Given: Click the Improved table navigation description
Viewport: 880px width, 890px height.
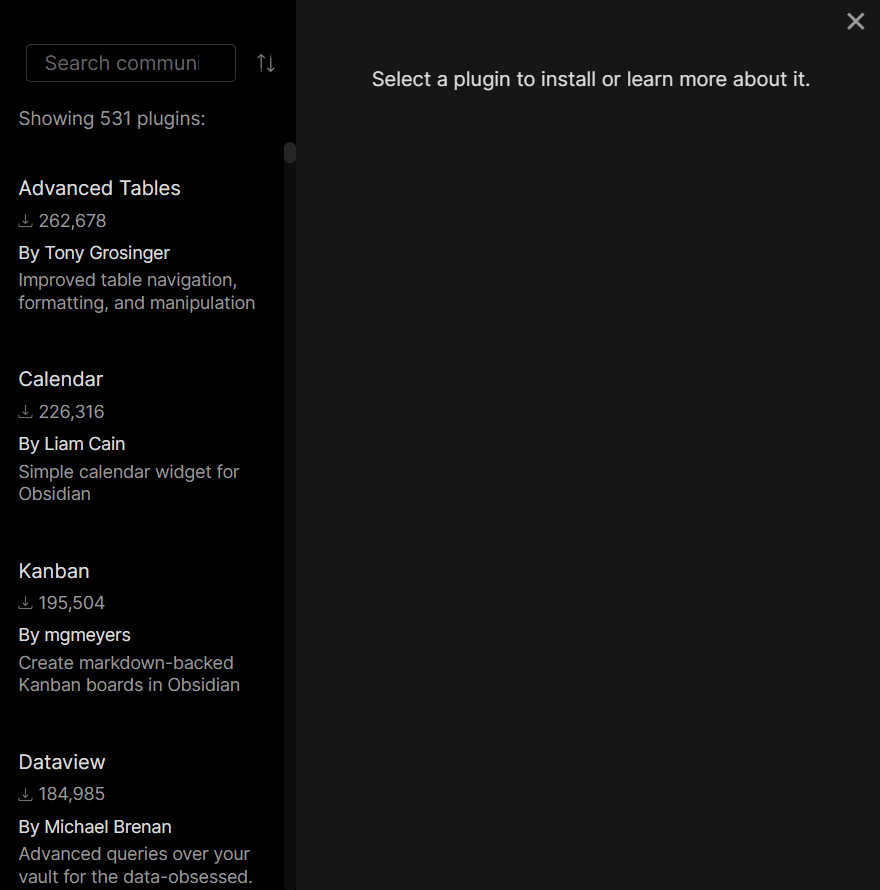Looking at the screenshot, I should [136, 291].
